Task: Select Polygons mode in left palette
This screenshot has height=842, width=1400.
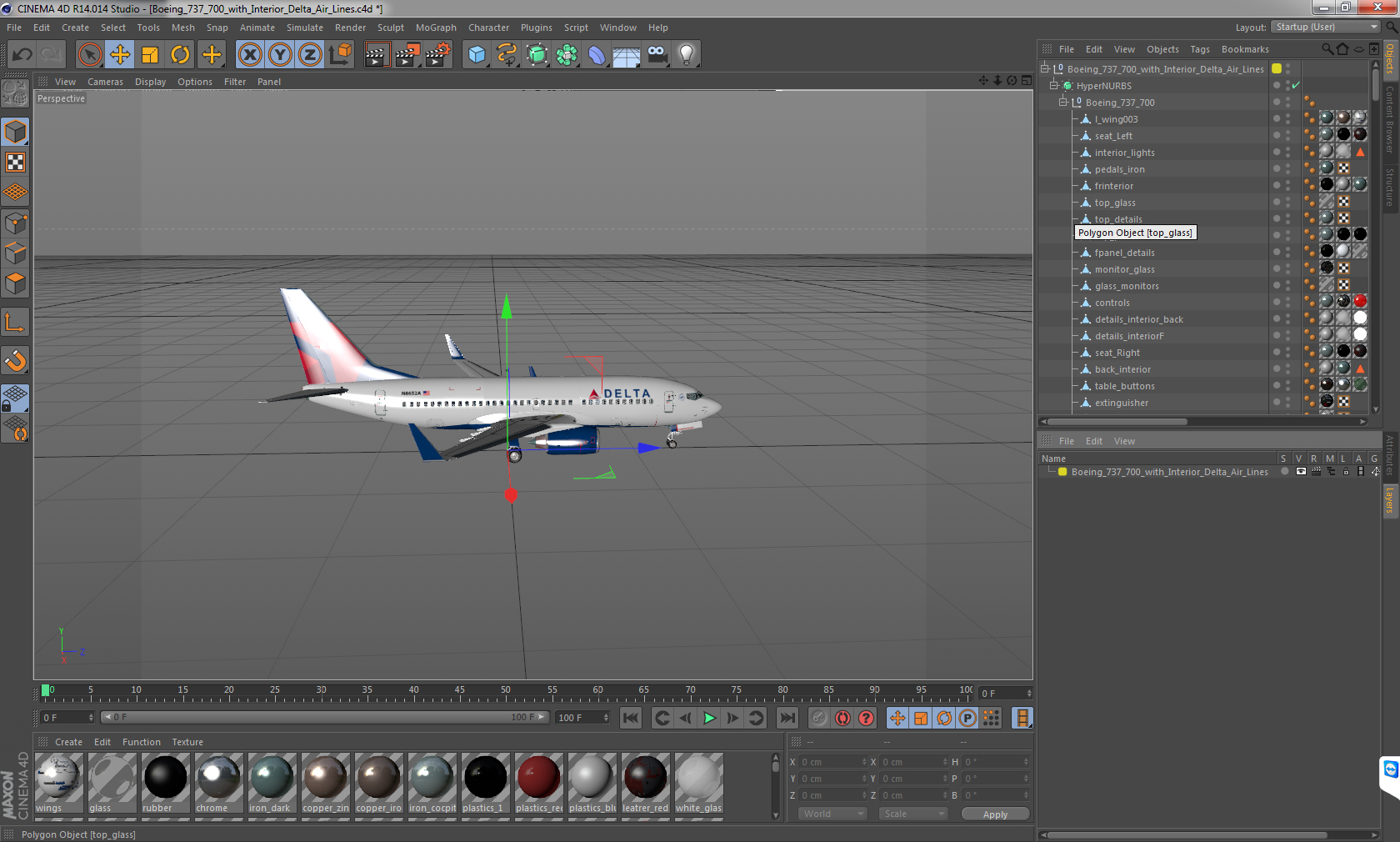Action: 15,283
